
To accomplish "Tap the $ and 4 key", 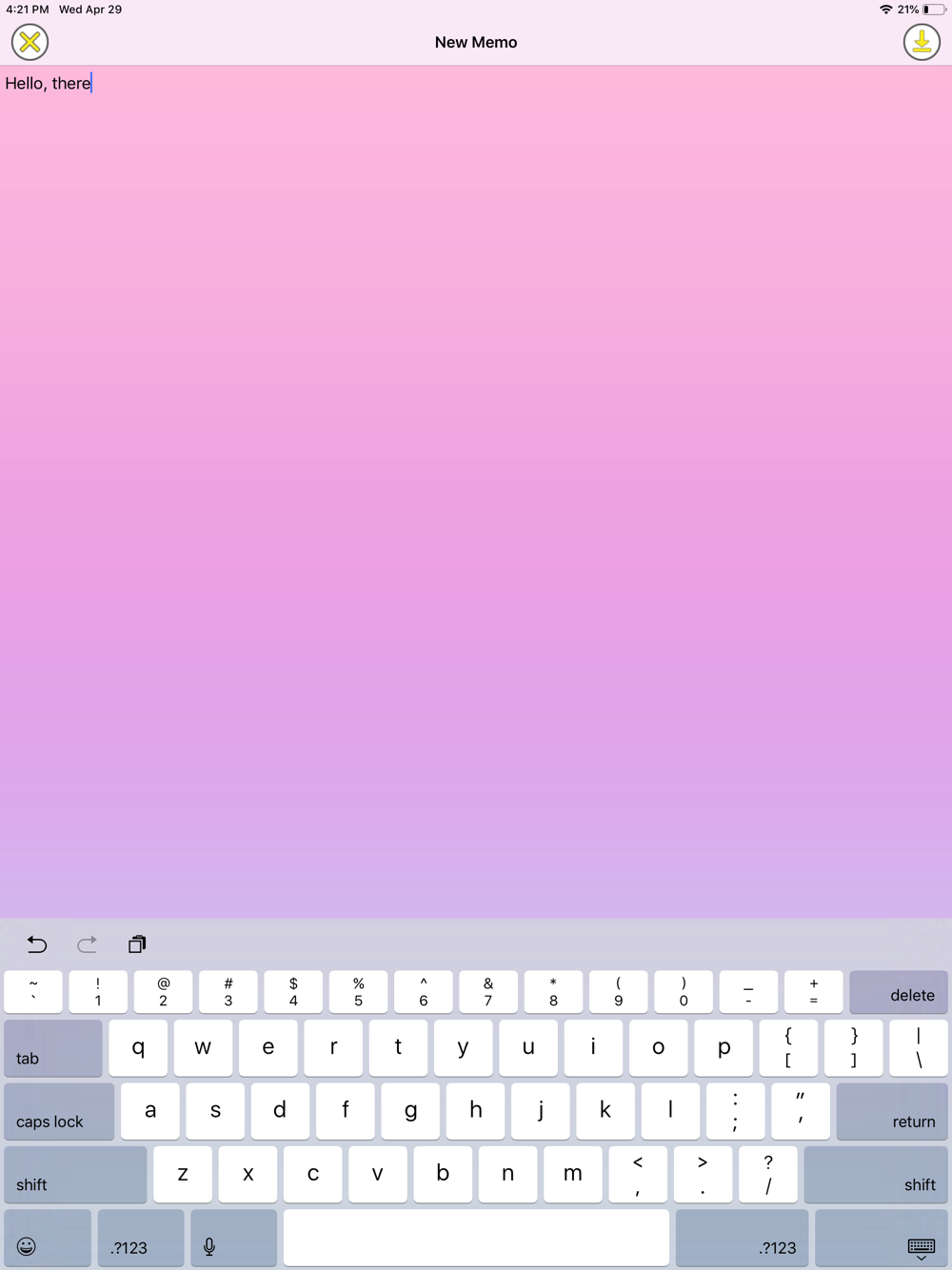I will pyautogui.click(x=293, y=992).
